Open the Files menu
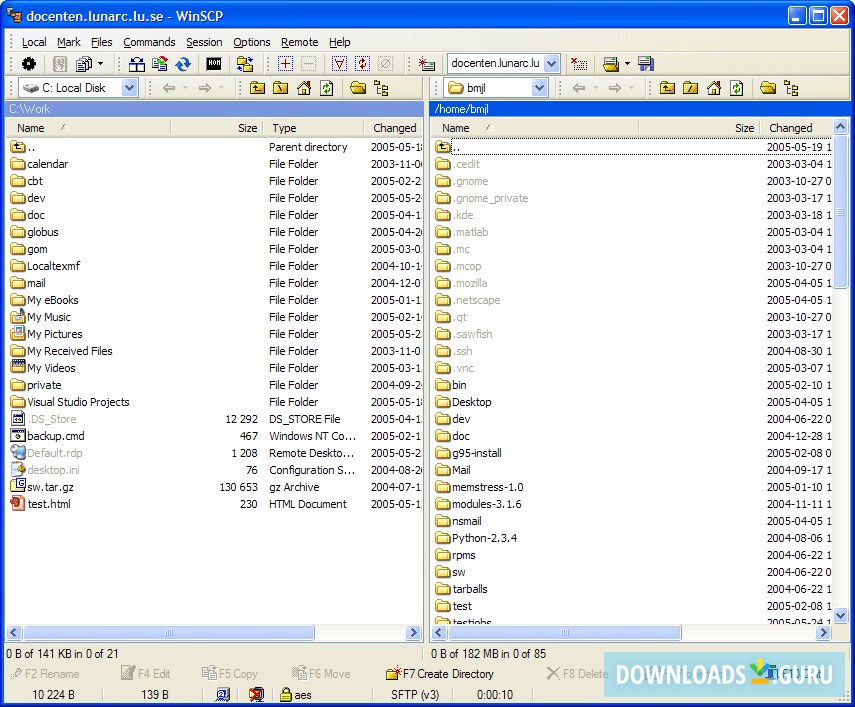Image resolution: width=855 pixels, height=707 pixels. coord(101,42)
